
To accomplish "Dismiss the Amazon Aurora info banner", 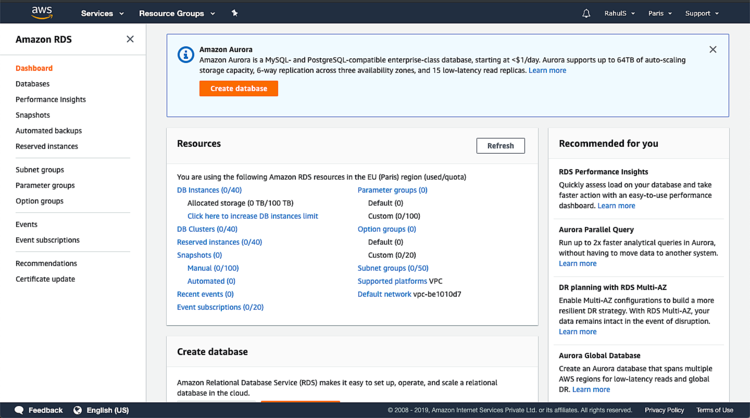I will pos(713,49).
